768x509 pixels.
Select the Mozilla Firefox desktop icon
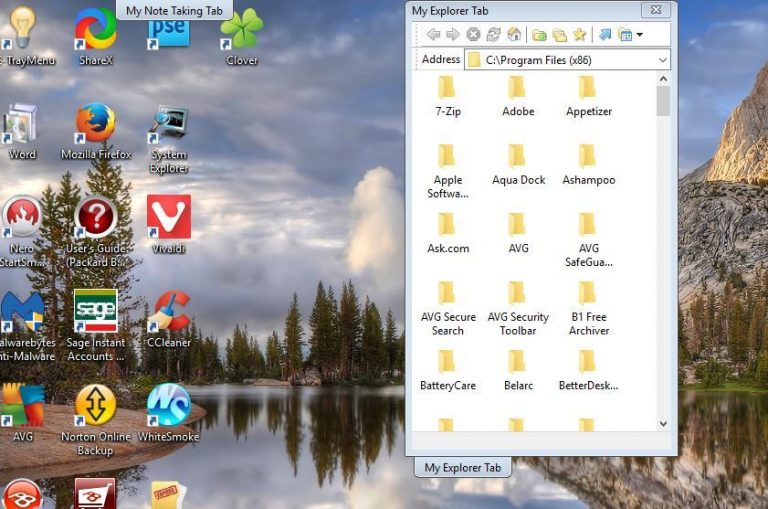click(x=96, y=131)
